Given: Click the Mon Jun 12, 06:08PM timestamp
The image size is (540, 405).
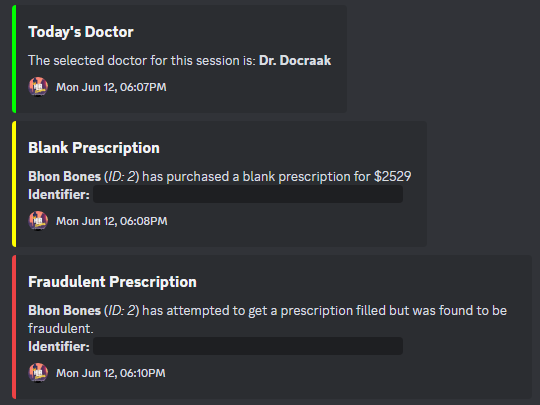Looking at the screenshot, I should [112, 221].
